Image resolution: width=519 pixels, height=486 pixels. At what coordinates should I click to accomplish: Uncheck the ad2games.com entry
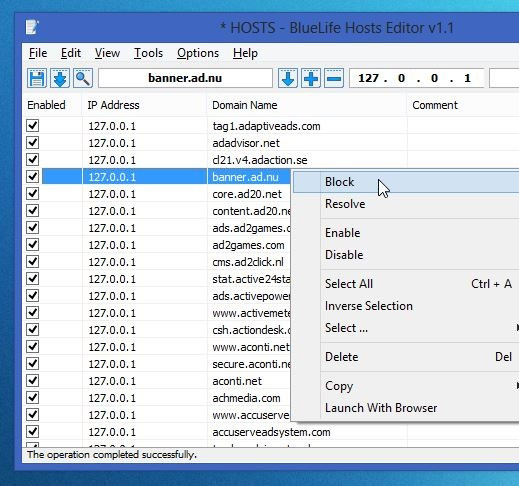33,245
